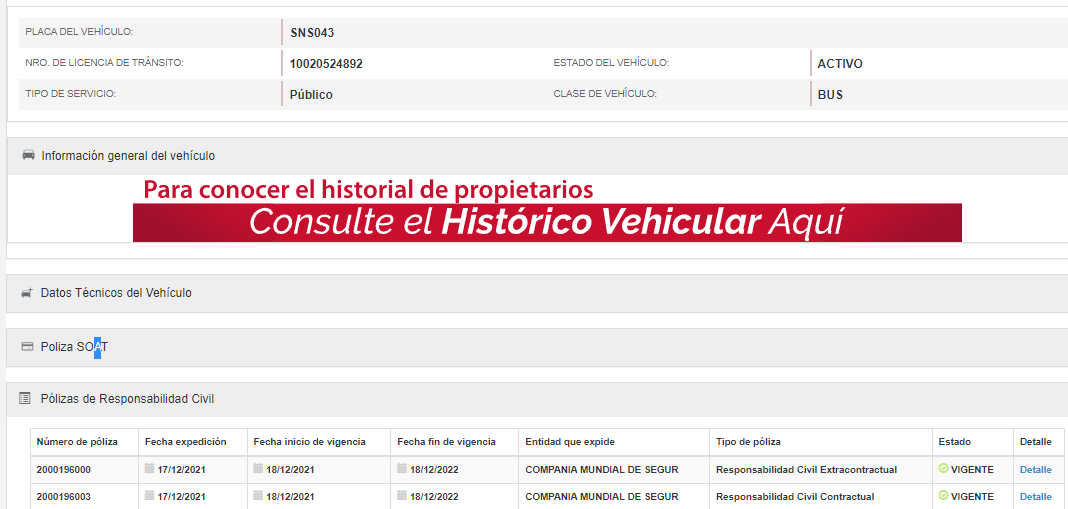Expand the Poliza SOAT section

pos(74,347)
